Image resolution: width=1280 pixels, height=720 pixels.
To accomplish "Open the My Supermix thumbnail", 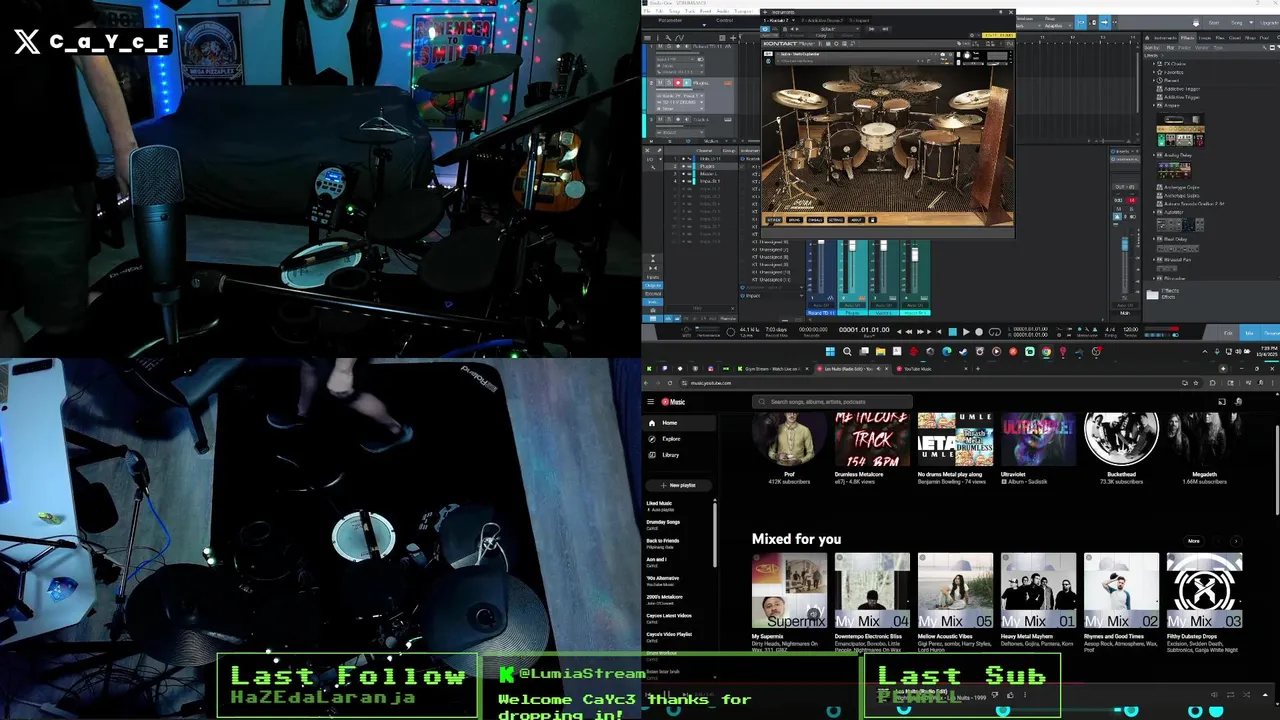I will (789, 590).
